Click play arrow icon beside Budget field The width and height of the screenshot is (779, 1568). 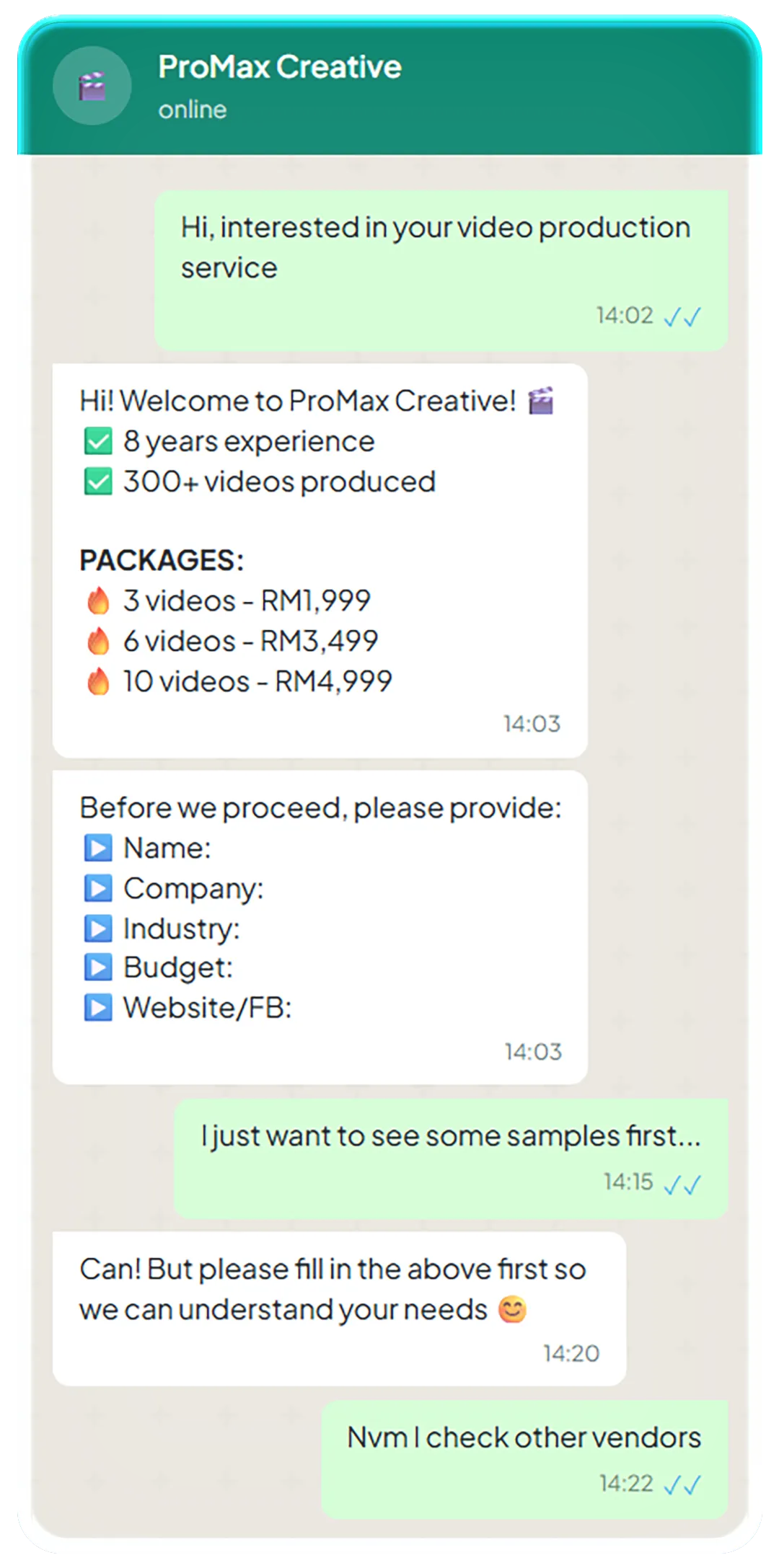point(98,967)
